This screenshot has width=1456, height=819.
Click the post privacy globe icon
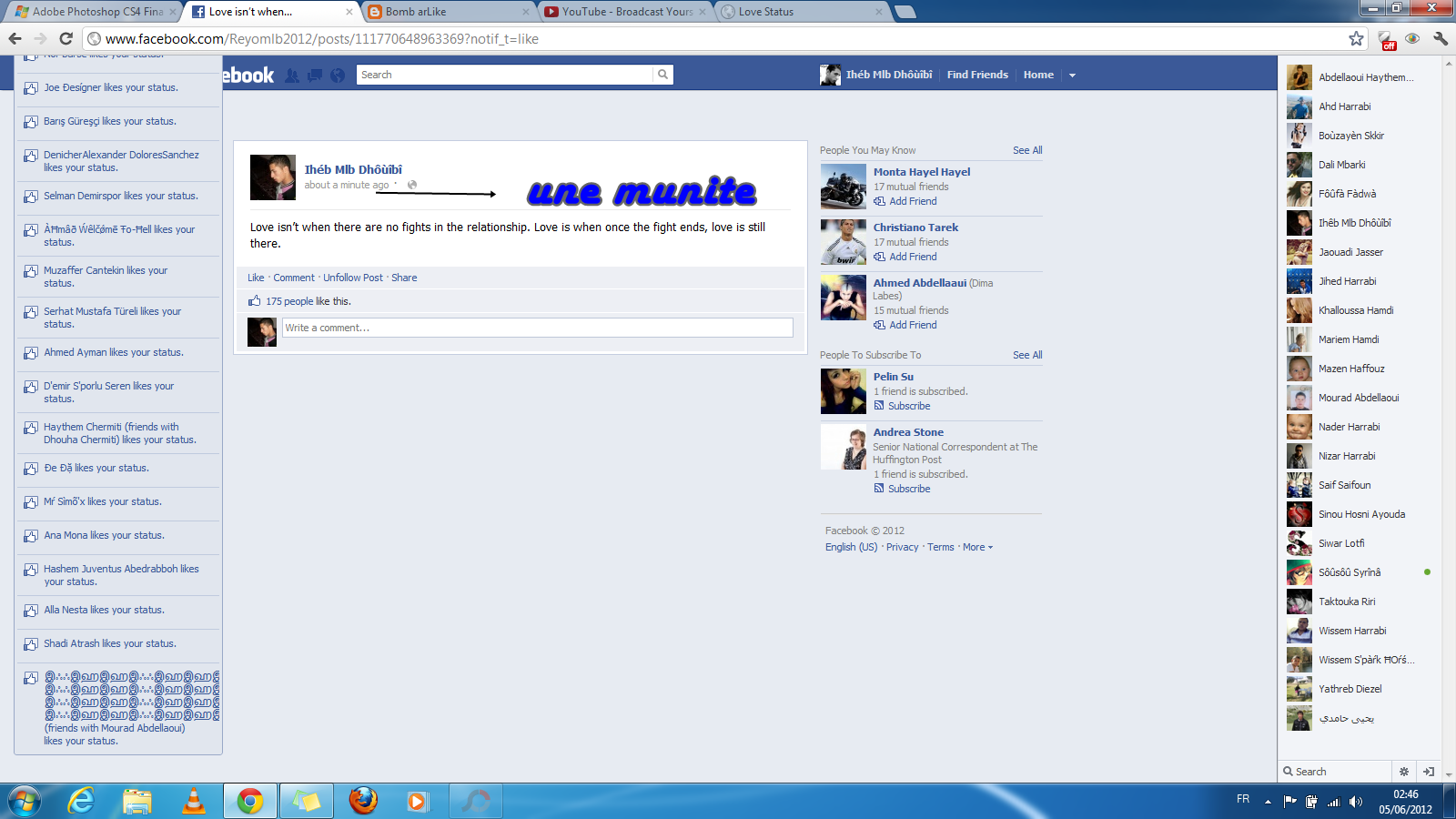[412, 185]
